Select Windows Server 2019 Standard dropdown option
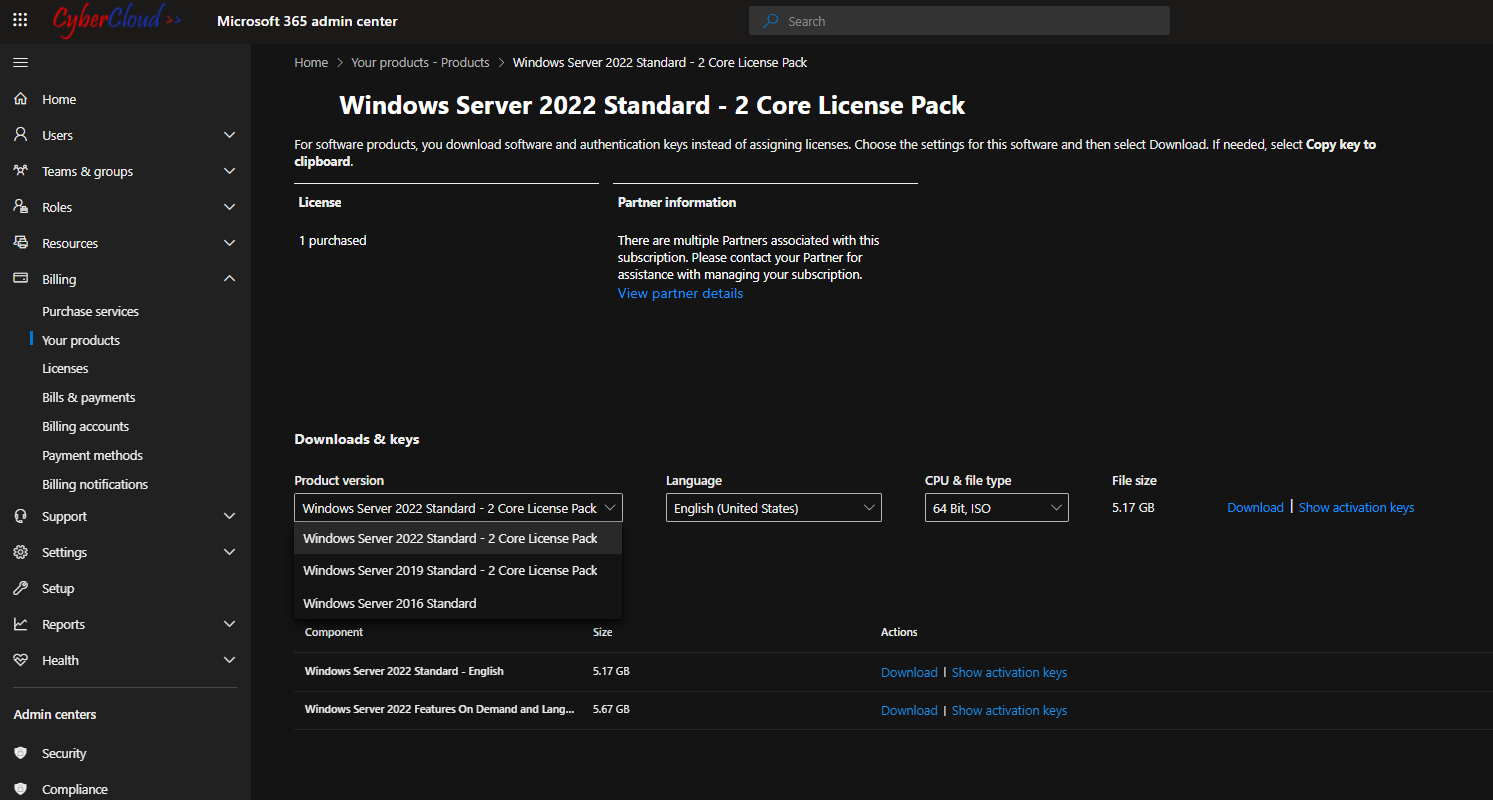 click(458, 570)
